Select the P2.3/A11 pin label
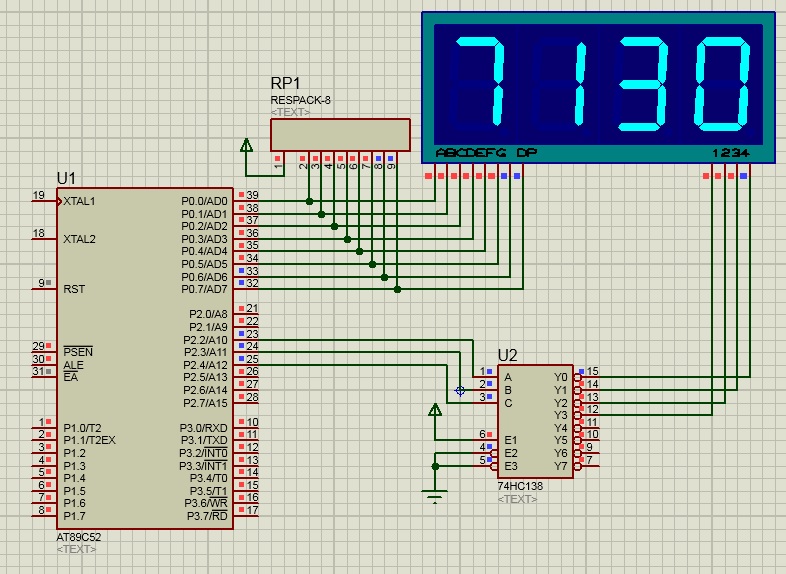Viewport: 786px width, 574px height. point(206,352)
